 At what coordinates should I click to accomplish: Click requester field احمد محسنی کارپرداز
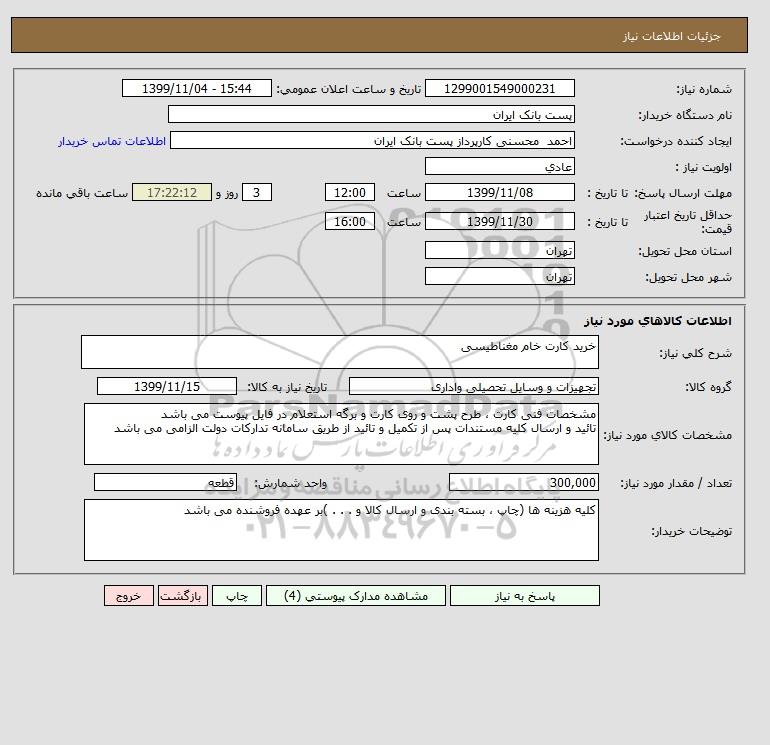372,140
